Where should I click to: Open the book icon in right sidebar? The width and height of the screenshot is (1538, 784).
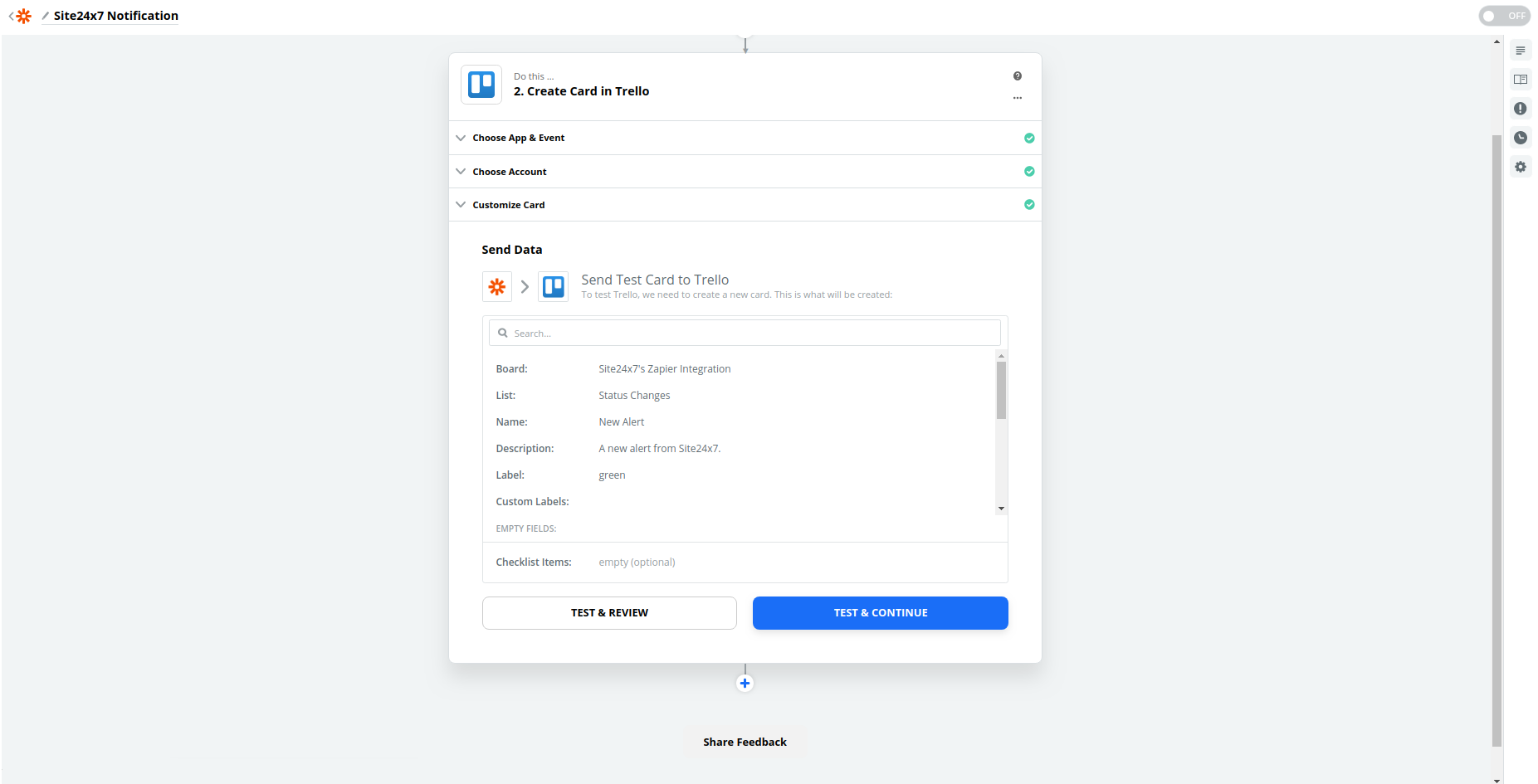pyautogui.click(x=1520, y=80)
